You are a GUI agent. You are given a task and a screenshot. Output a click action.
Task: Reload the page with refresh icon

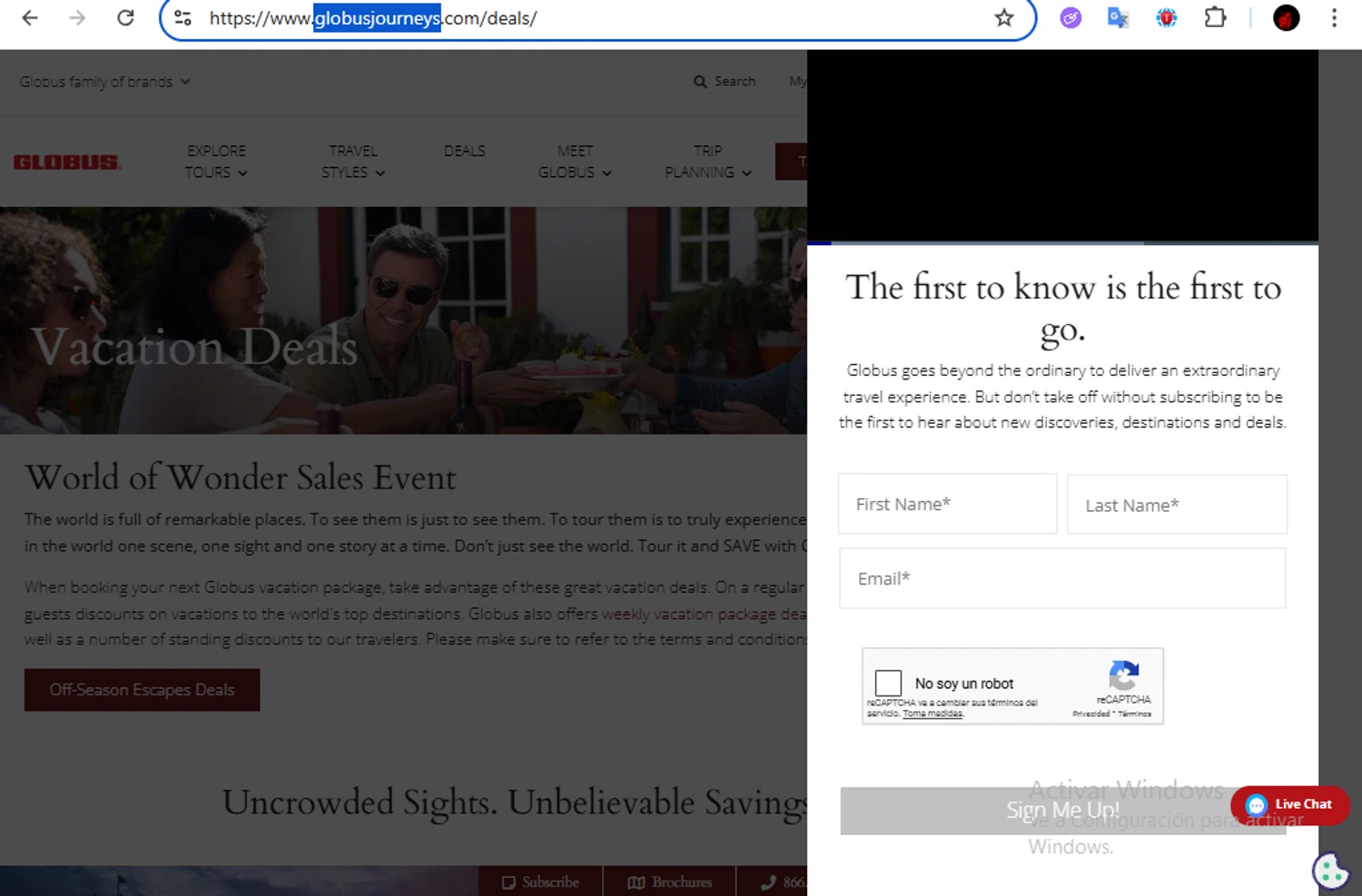[x=125, y=18]
